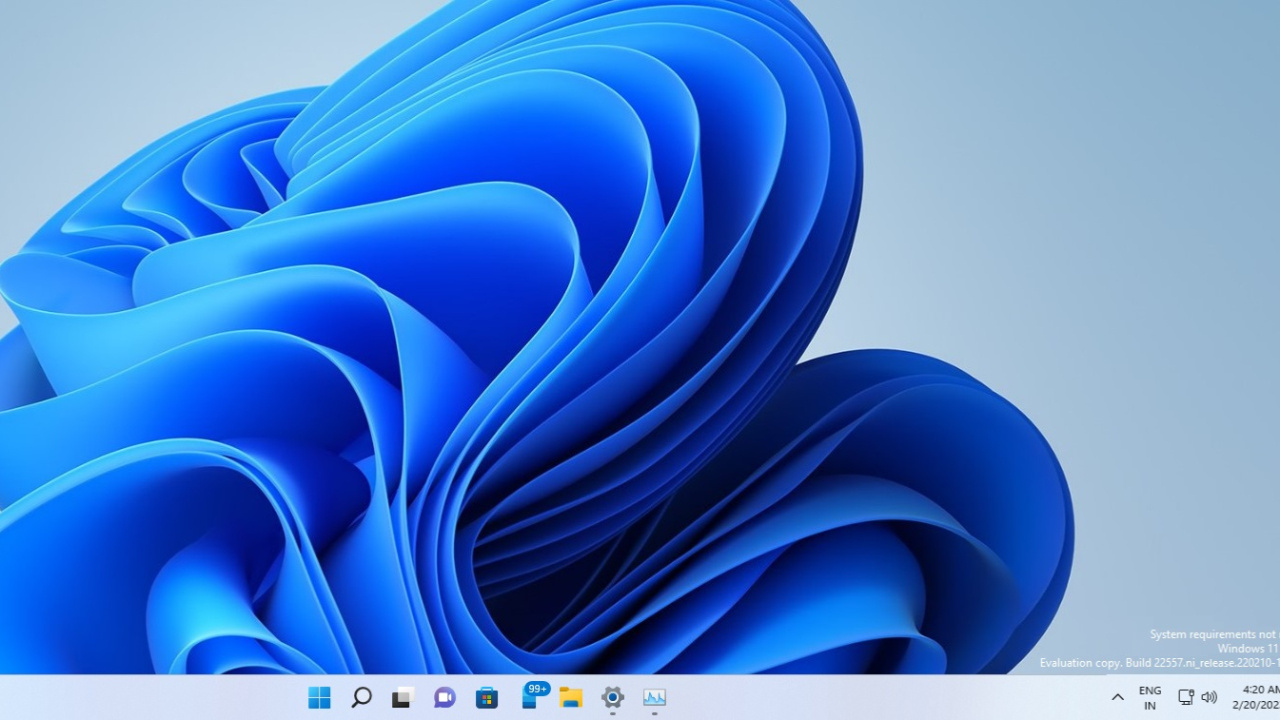Click the speaker volume tray icon

click(x=1209, y=697)
